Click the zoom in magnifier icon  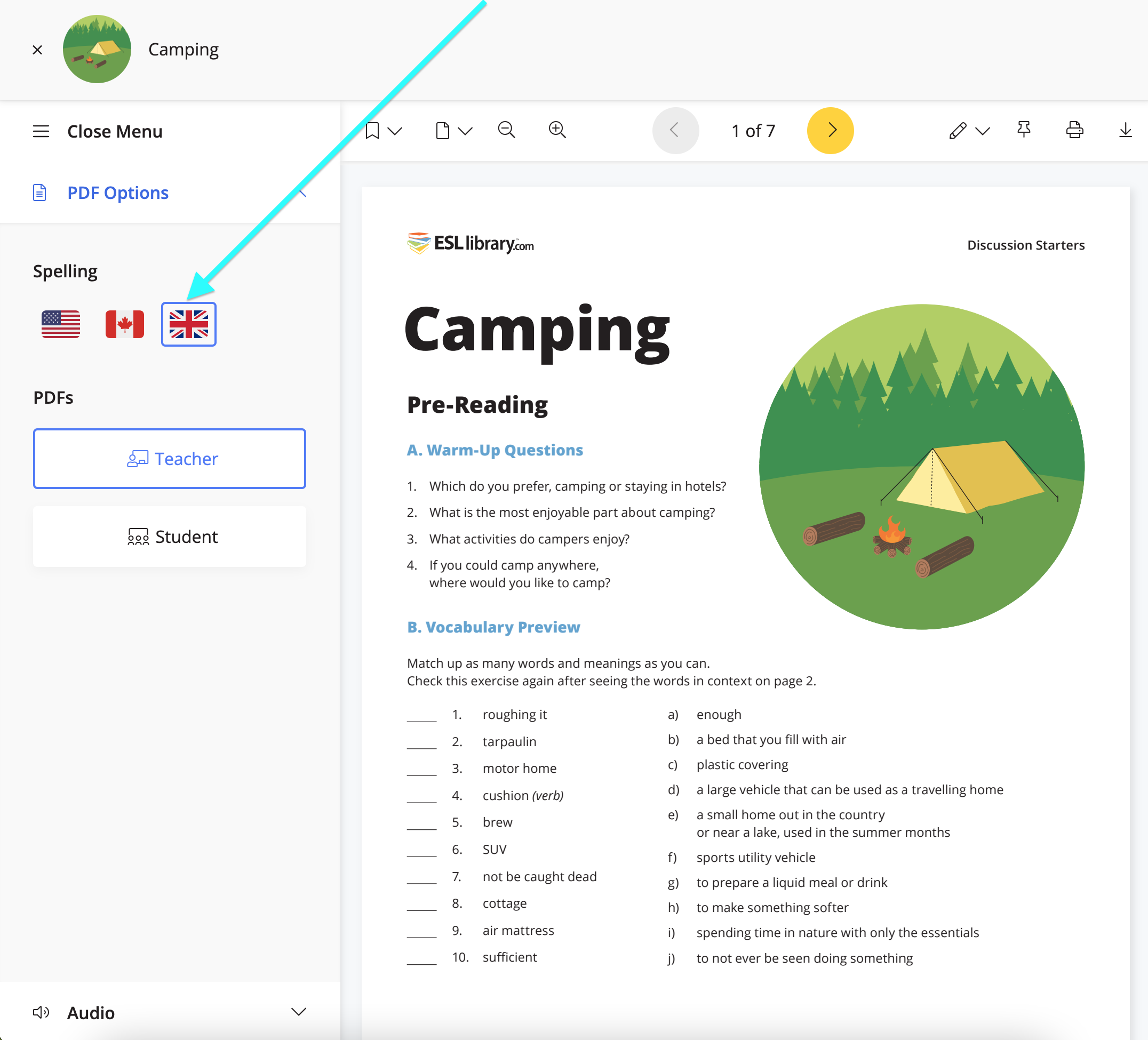pyautogui.click(x=557, y=130)
